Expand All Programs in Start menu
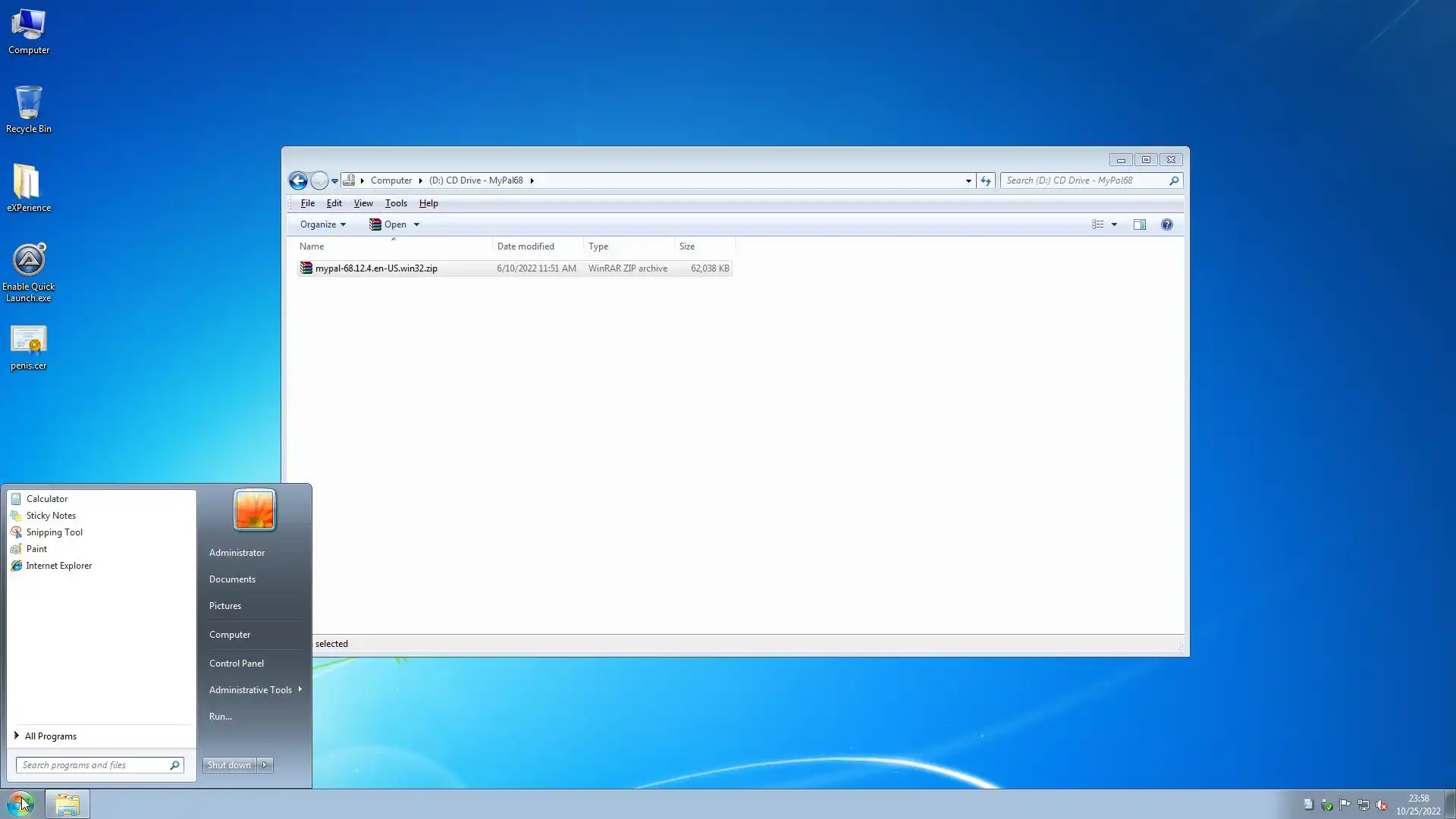The height and width of the screenshot is (819, 1456). tap(50, 736)
